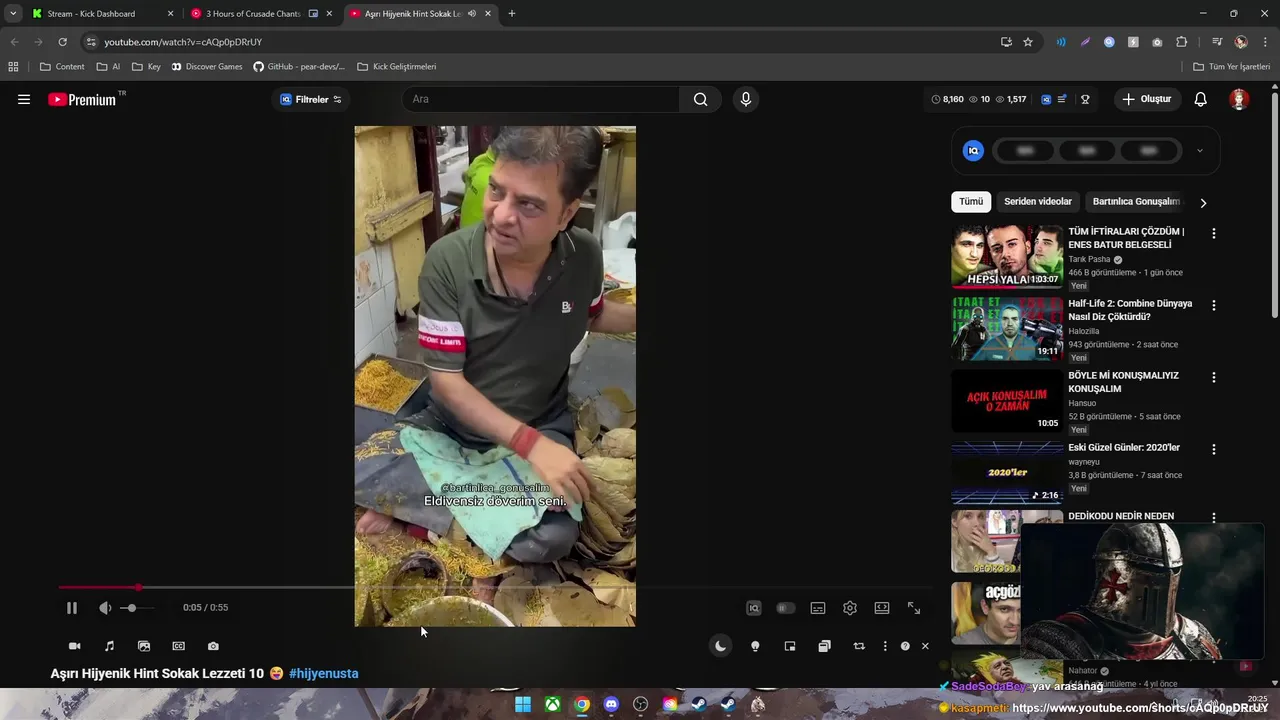
Task: Pause the playing YouTube video
Action: pos(72,608)
